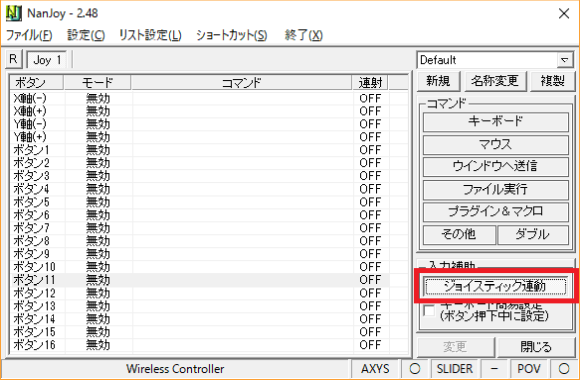
Task: Click Wireless Controller in the status bar
Action: point(175,369)
